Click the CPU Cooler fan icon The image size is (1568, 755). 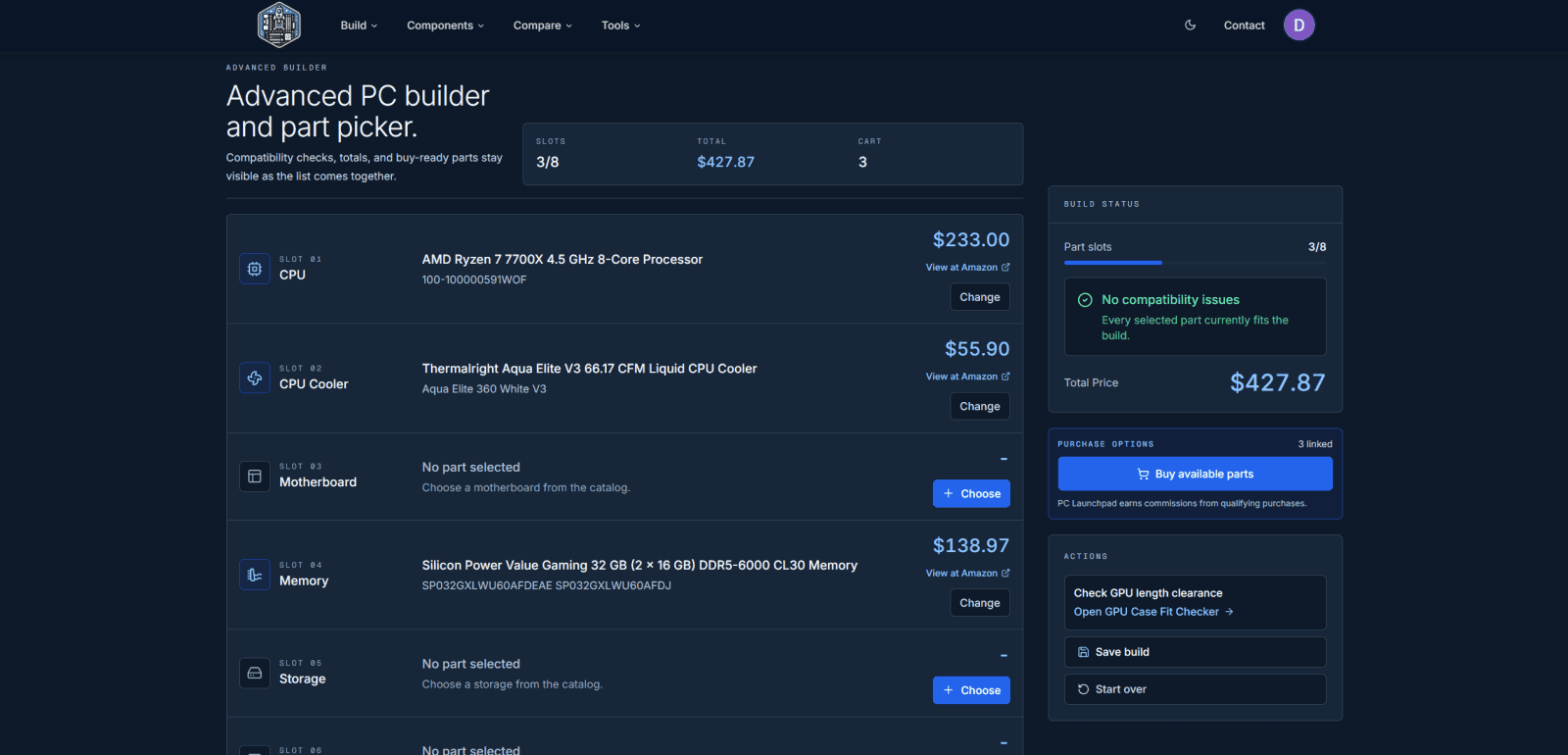point(255,377)
